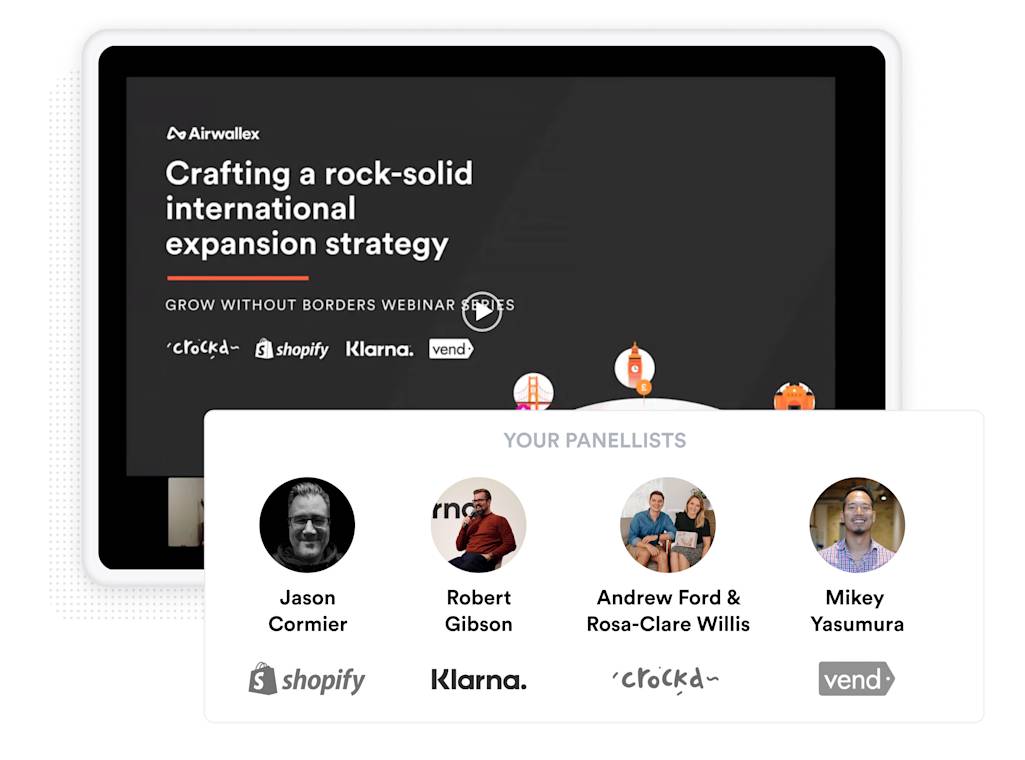Click the Shopify logo under Jason Cormier
This screenshot has width=1025, height=760.
[307, 679]
